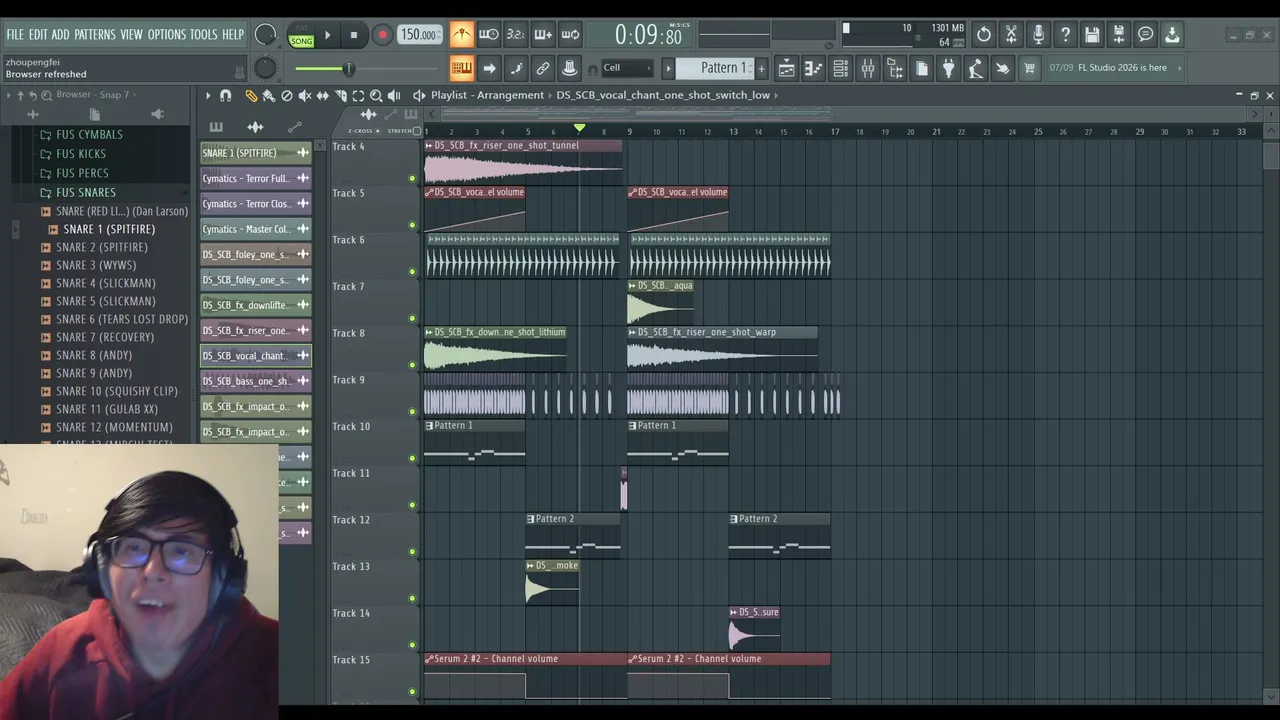This screenshot has height=720, width=1280.
Task: Click the playhead marker on timeline
Action: 579,127
